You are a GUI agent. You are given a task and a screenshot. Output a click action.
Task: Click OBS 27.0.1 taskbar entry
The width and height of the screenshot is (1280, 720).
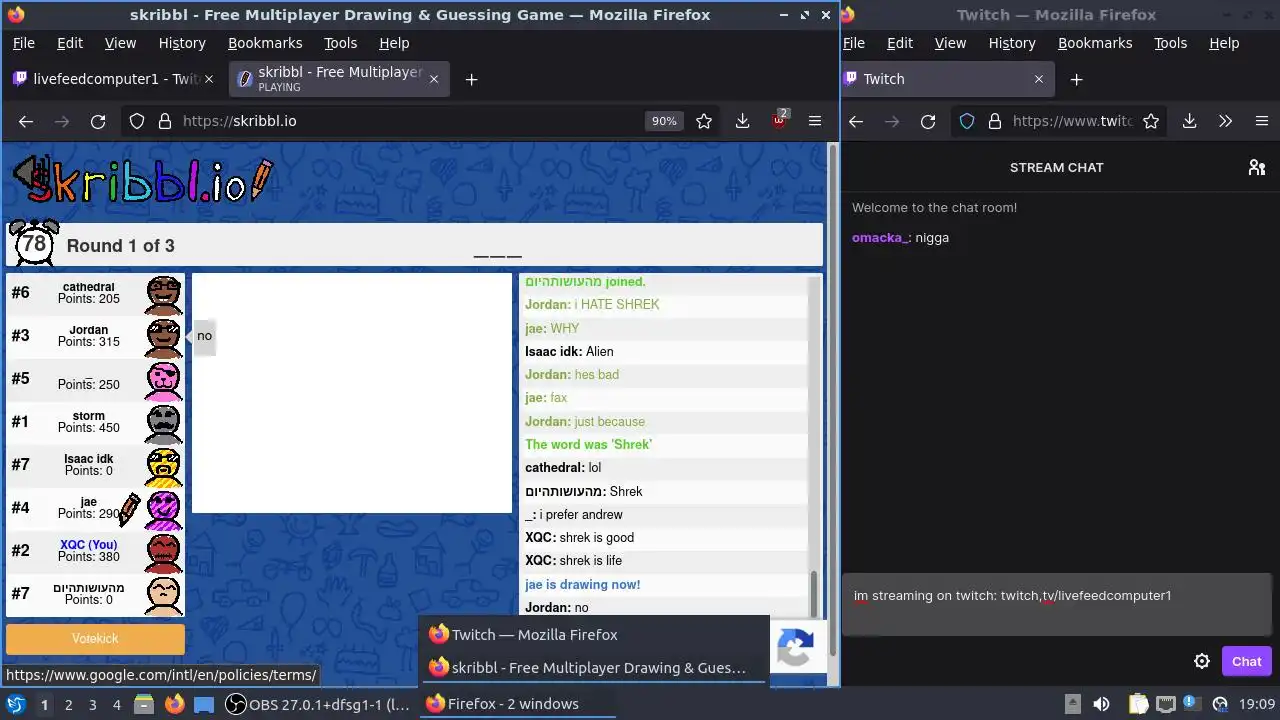click(318, 704)
